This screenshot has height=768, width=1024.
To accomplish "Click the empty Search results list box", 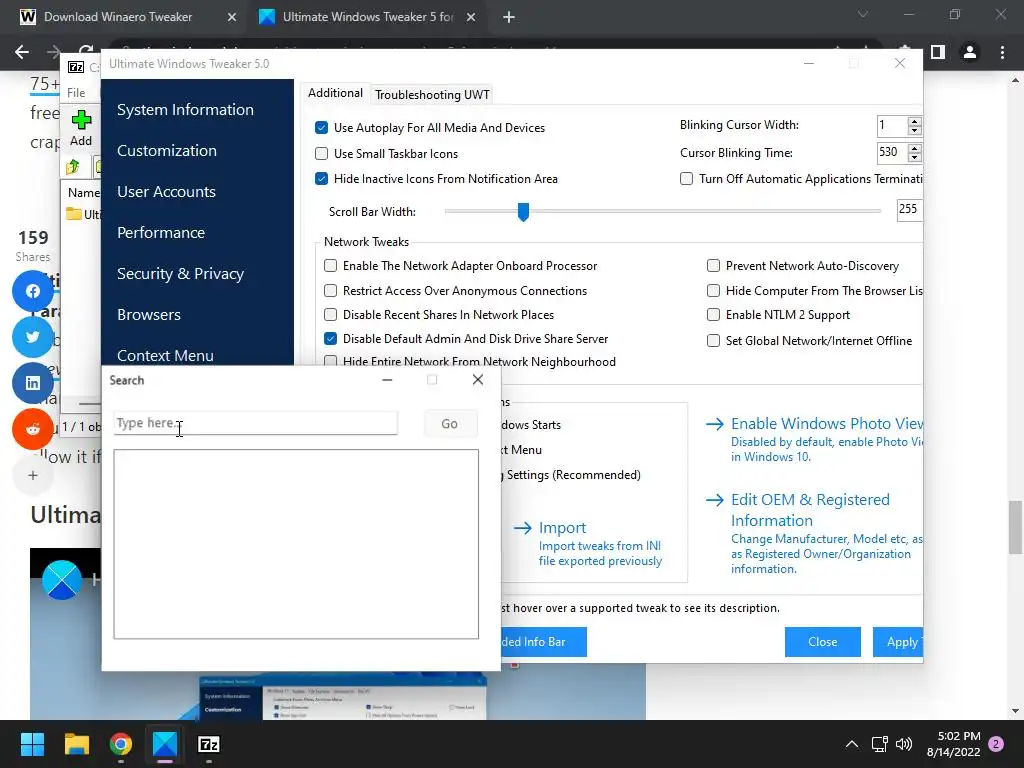I will click(x=296, y=544).
